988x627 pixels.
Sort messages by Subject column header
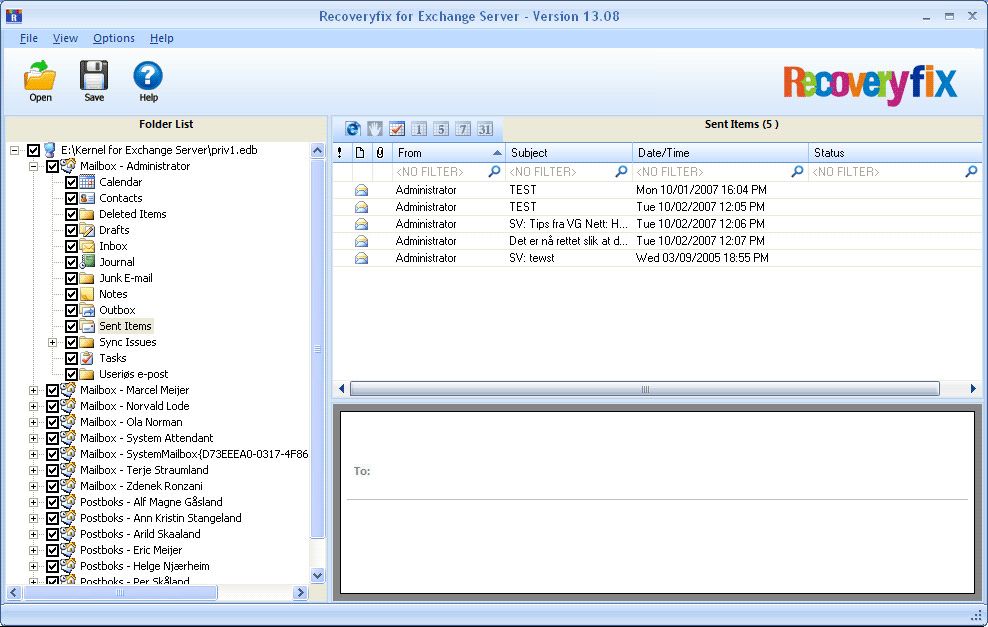[x=569, y=152]
